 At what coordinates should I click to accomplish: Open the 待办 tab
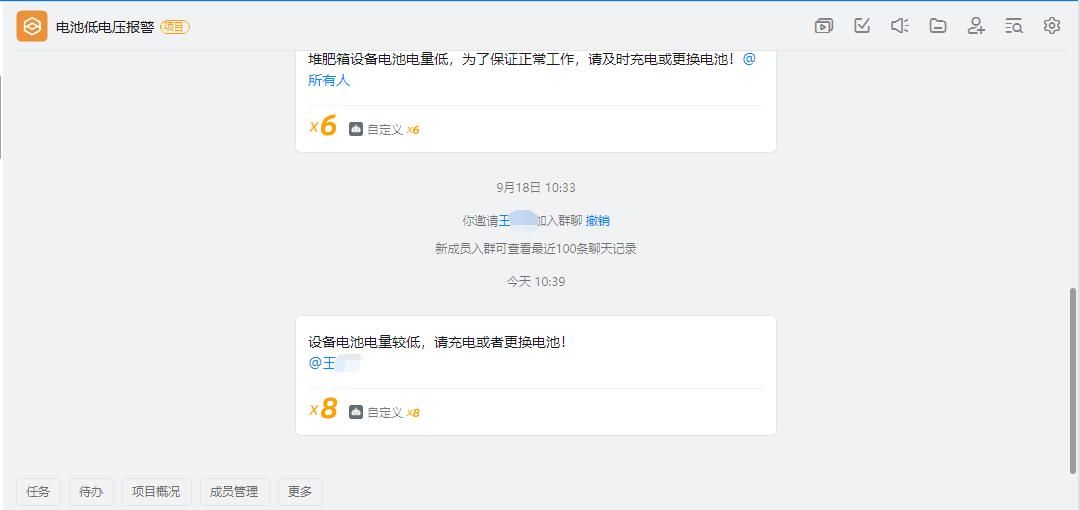click(x=91, y=492)
